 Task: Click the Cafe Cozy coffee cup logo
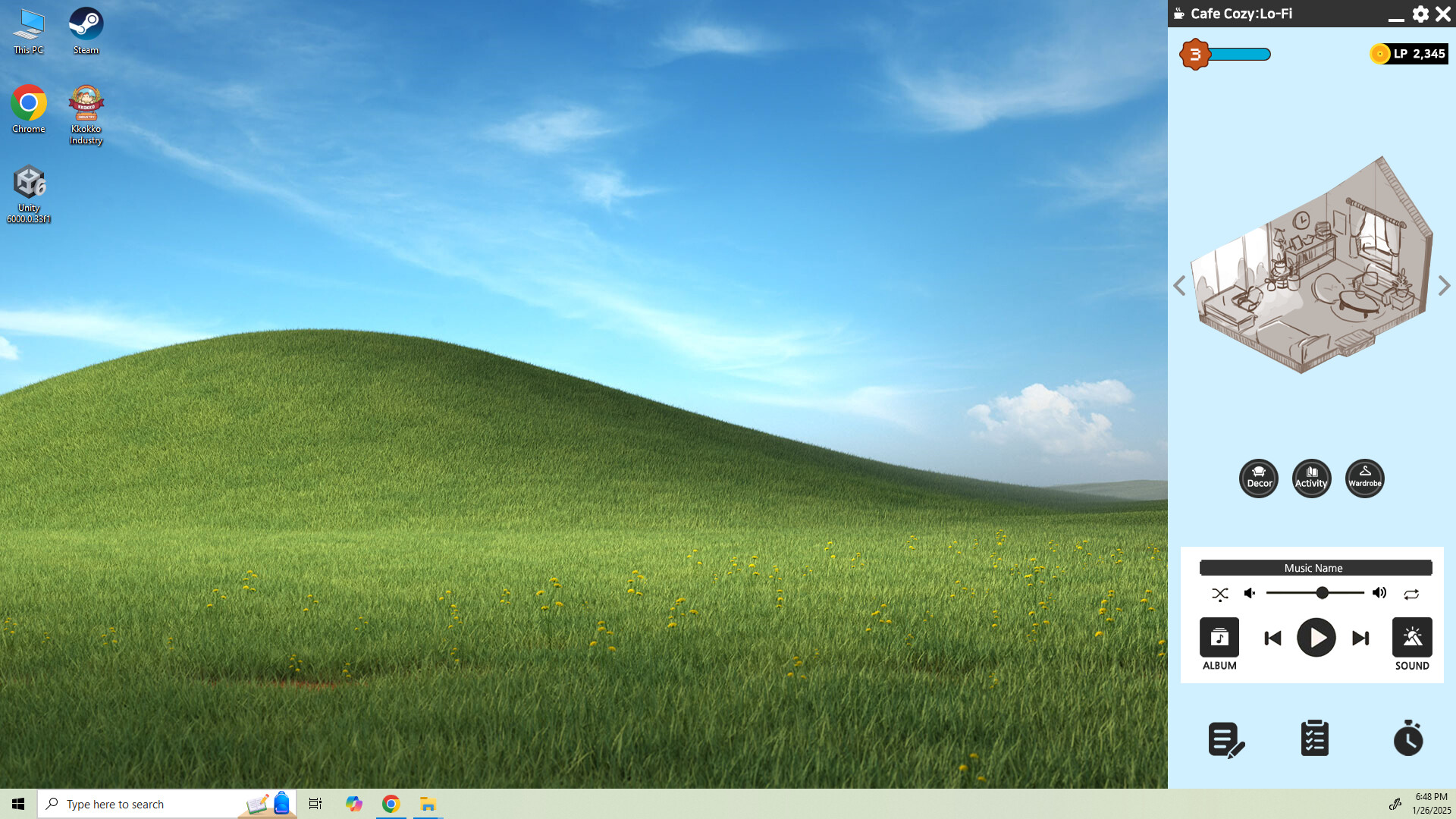click(x=1178, y=14)
